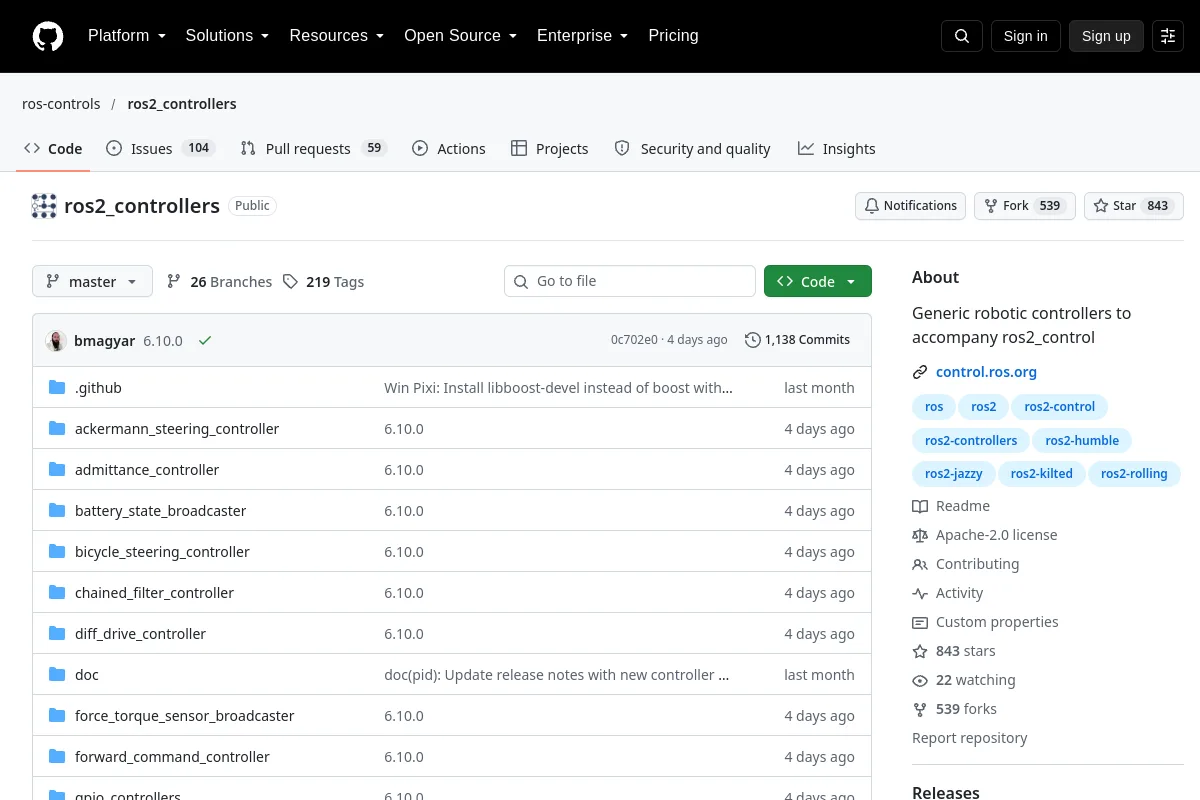The height and width of the screenshot is (800, 1200).
Task: Click the Contributing people icon
Action: point(920,564)
